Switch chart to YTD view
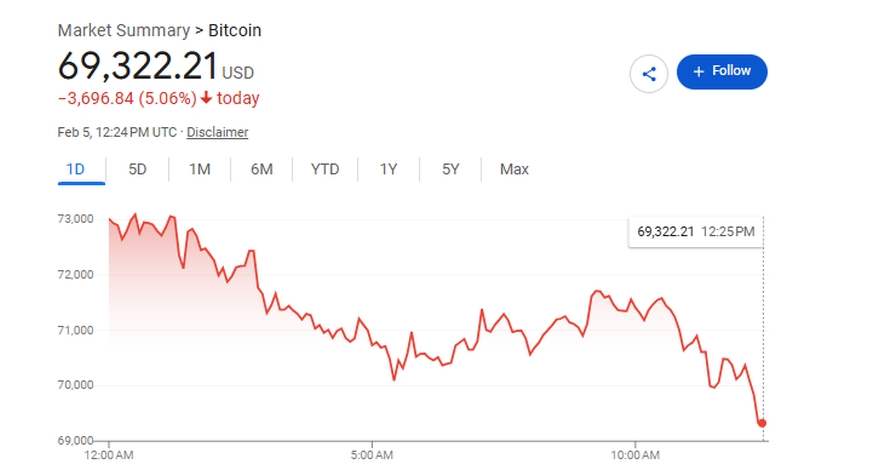This screenshot has height=476, width=885. pos(325,169)
